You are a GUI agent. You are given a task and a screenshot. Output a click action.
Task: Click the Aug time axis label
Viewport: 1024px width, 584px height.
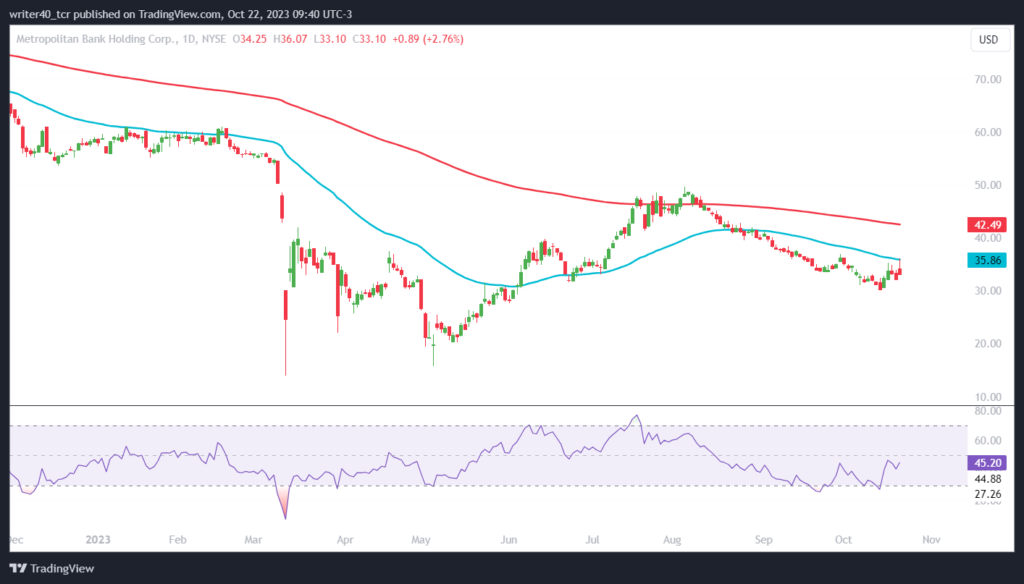672,540
